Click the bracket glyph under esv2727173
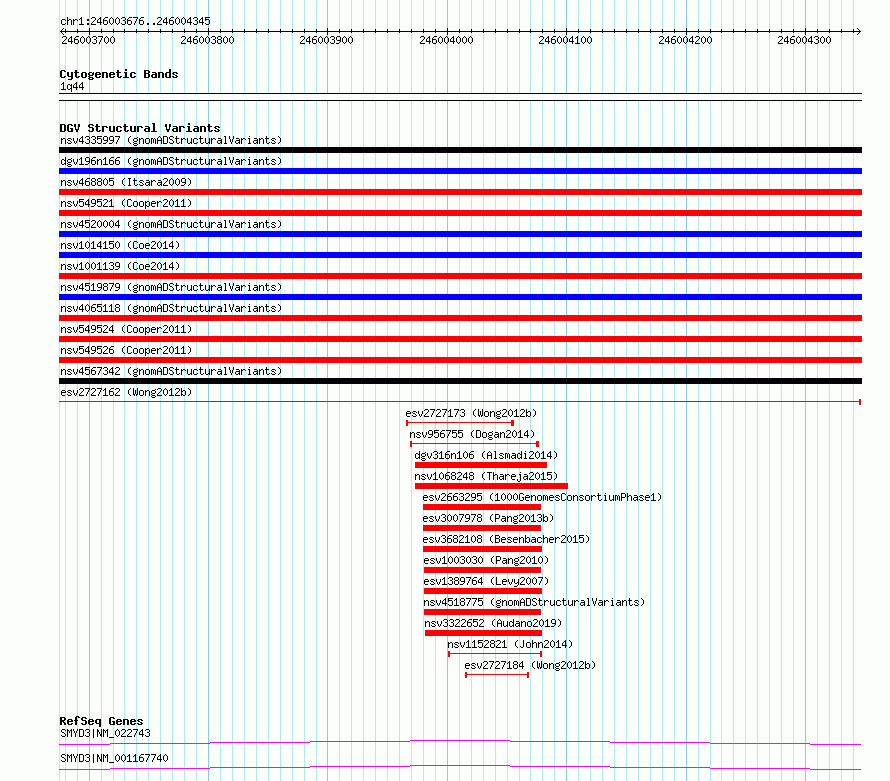 460,423
